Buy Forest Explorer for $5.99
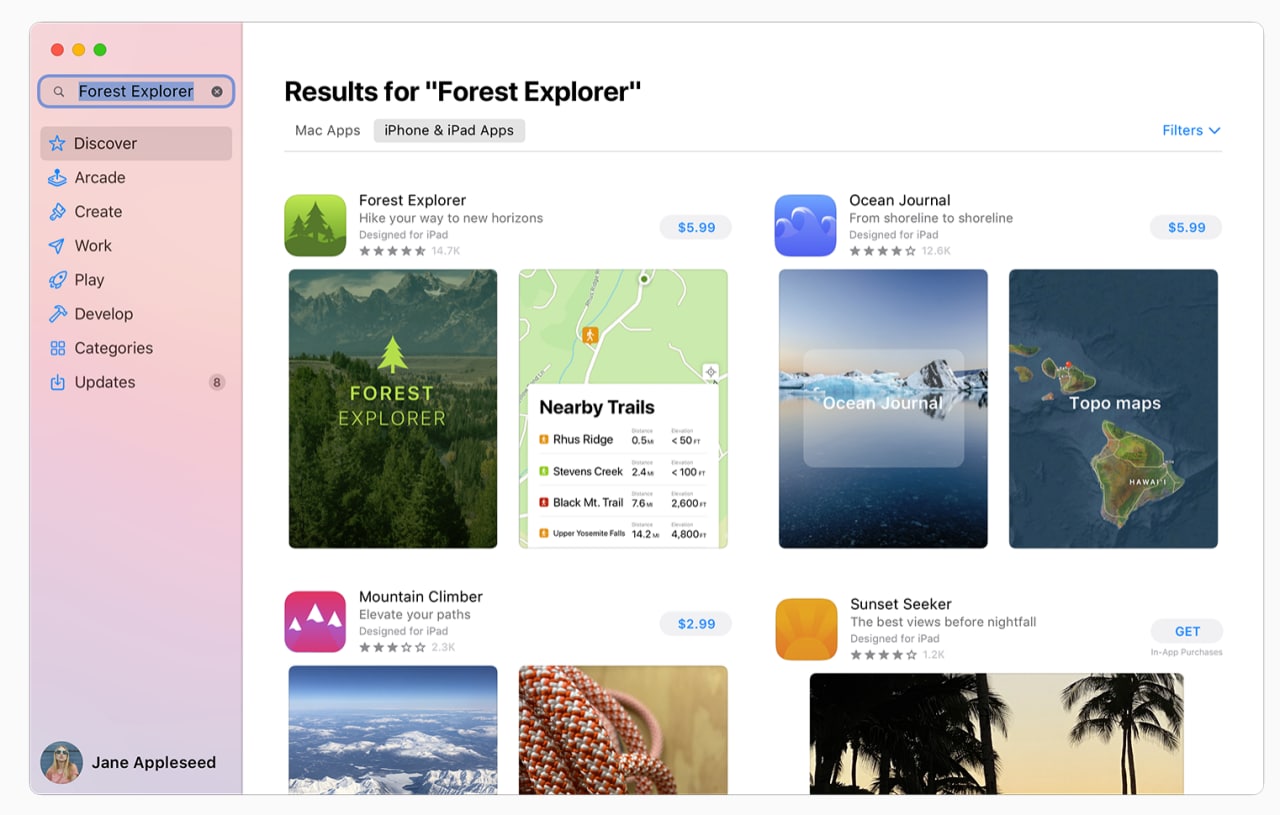Screen dimensions: 1280x815 tap(696, 227)
